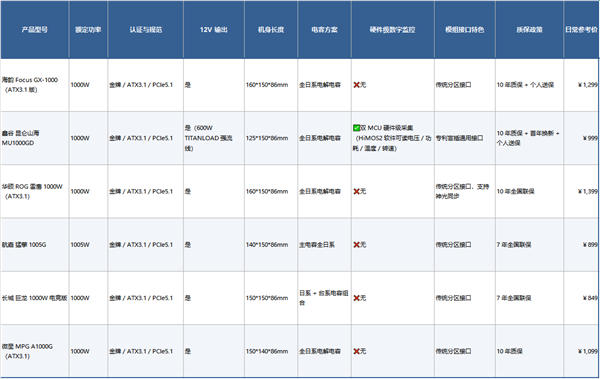Viewport: 600px width, 379px height.
Task: Click the 140*150*86mm size cell
Action: 271,245
